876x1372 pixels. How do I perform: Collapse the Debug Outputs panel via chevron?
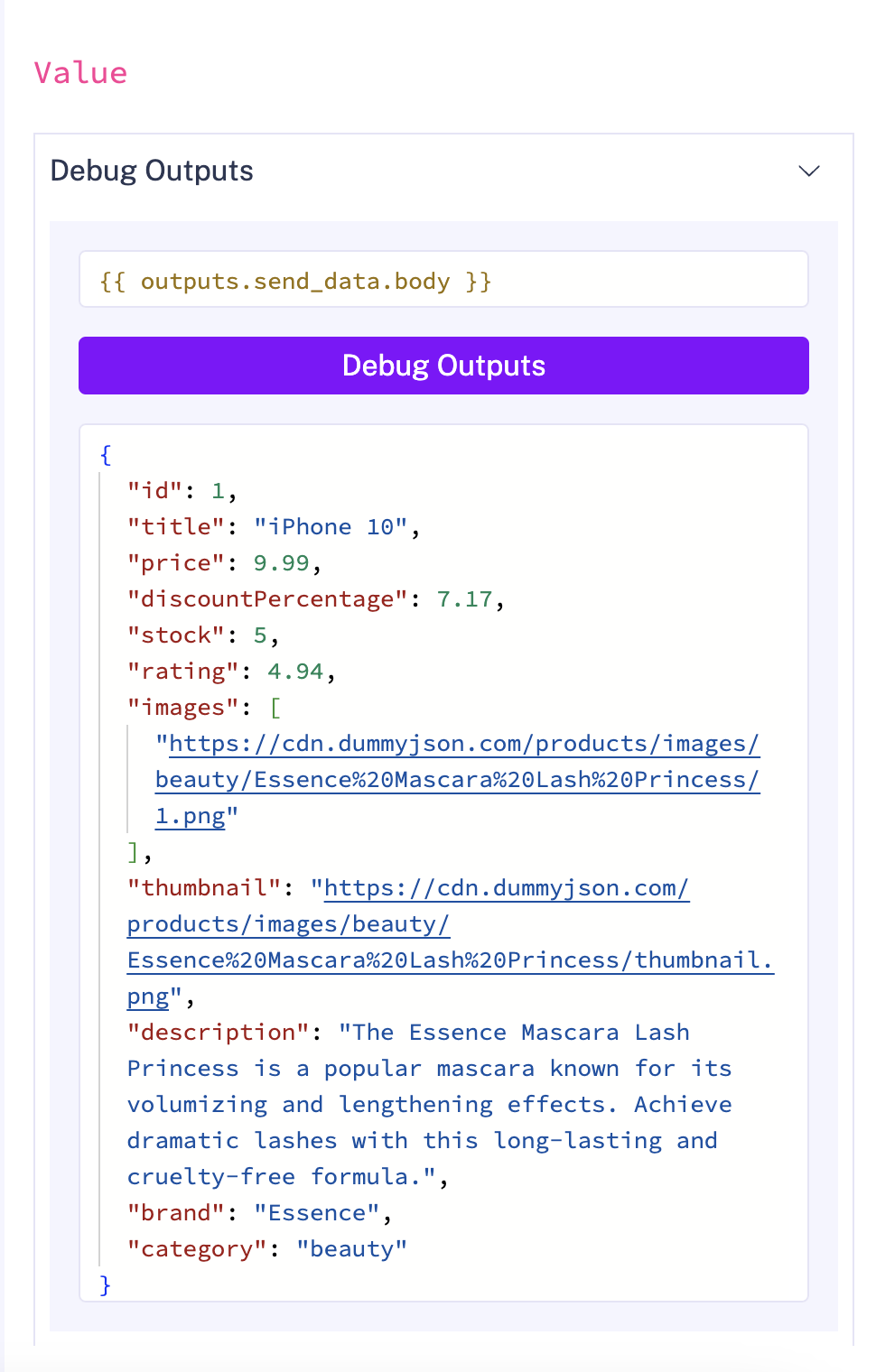pyautogui.click(x=809, y=171)
